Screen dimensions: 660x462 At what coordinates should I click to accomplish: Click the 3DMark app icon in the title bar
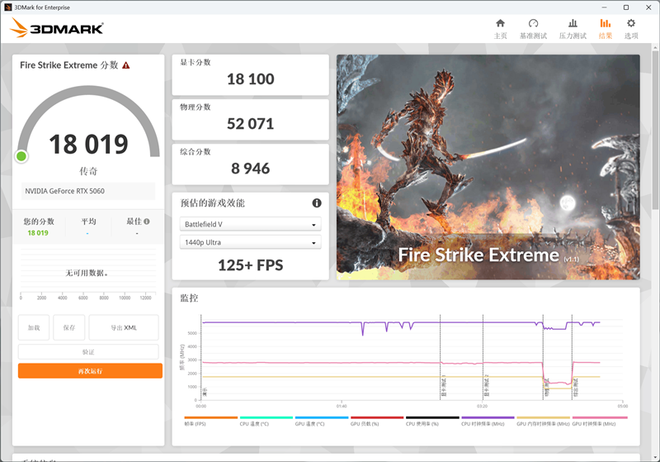pos(8,7)
